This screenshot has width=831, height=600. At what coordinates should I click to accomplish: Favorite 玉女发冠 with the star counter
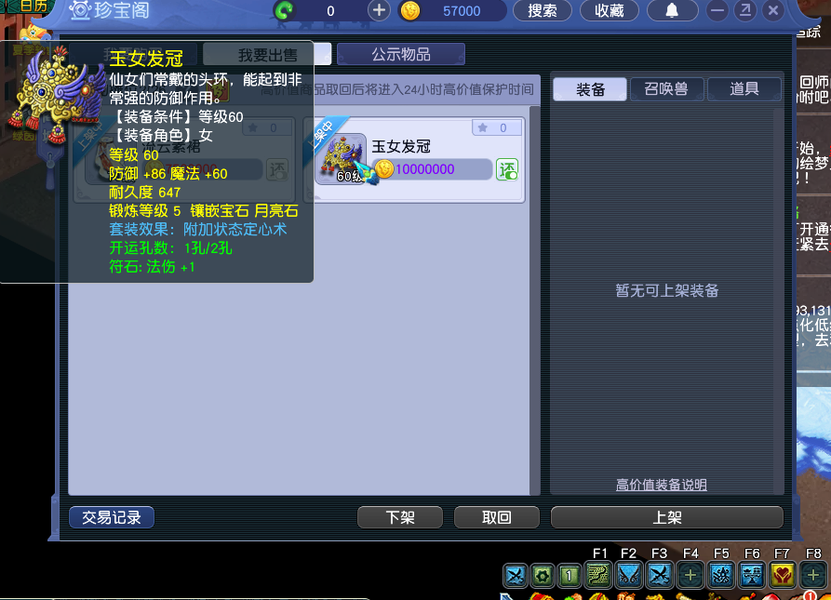[x=497, y=128]
